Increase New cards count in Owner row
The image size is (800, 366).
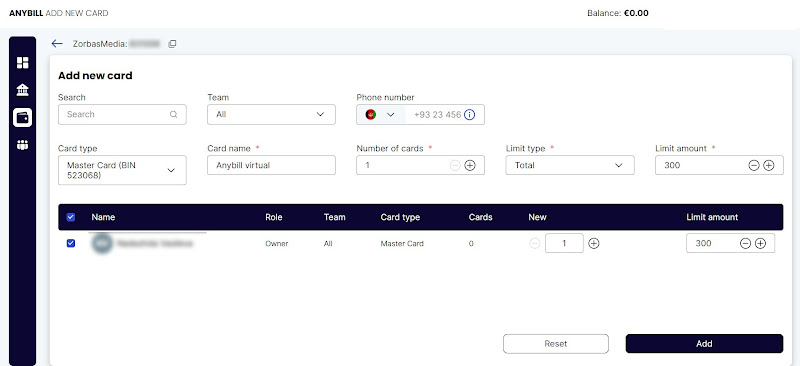coord(593,243)
